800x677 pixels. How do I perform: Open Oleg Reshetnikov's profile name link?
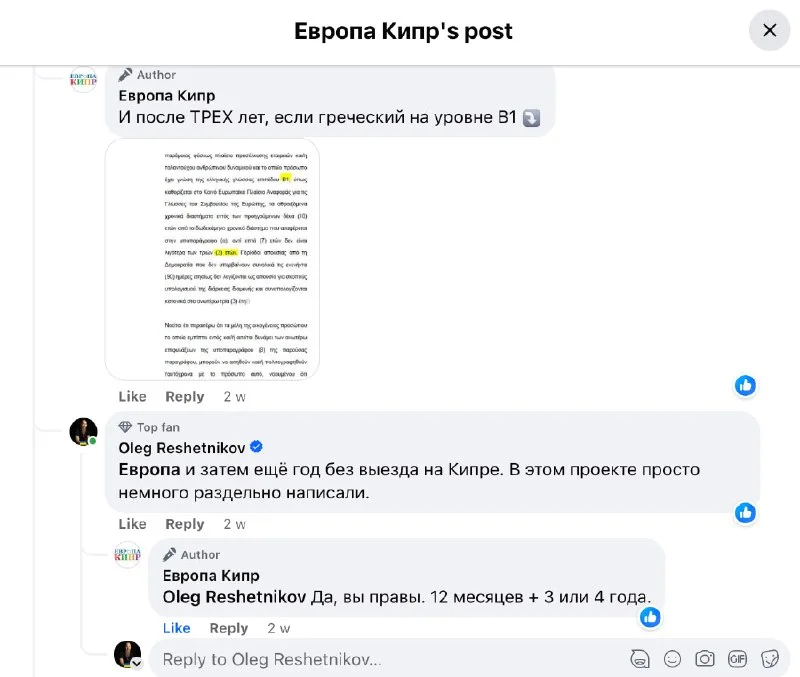pyautogui.click(x=182, y=448)
